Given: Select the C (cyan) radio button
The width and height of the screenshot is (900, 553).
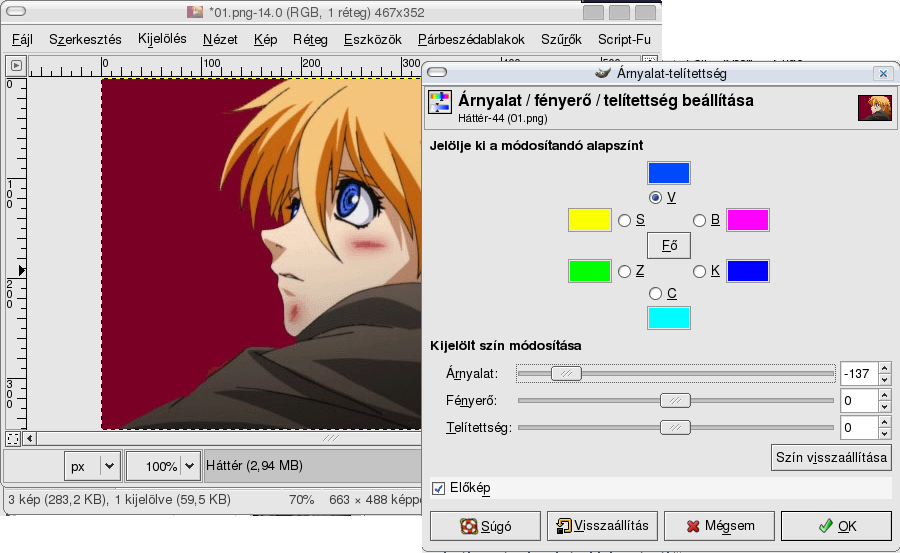Looking at the screenshot, I should point(656,293).
